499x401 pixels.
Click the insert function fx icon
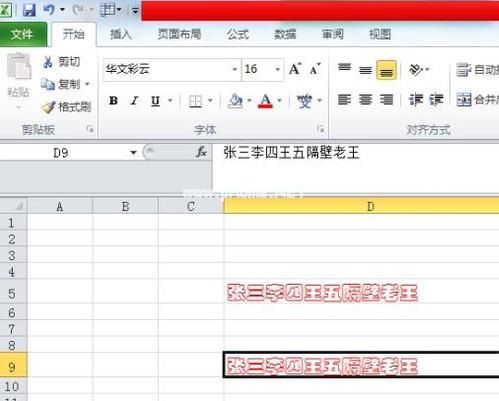[x=201, y=153]
